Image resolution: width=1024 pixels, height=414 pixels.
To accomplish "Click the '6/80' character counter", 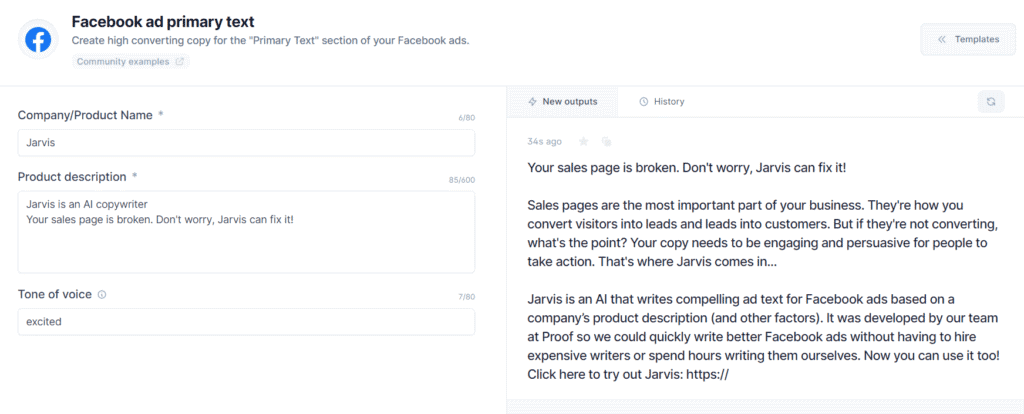I will click(466, 118).
